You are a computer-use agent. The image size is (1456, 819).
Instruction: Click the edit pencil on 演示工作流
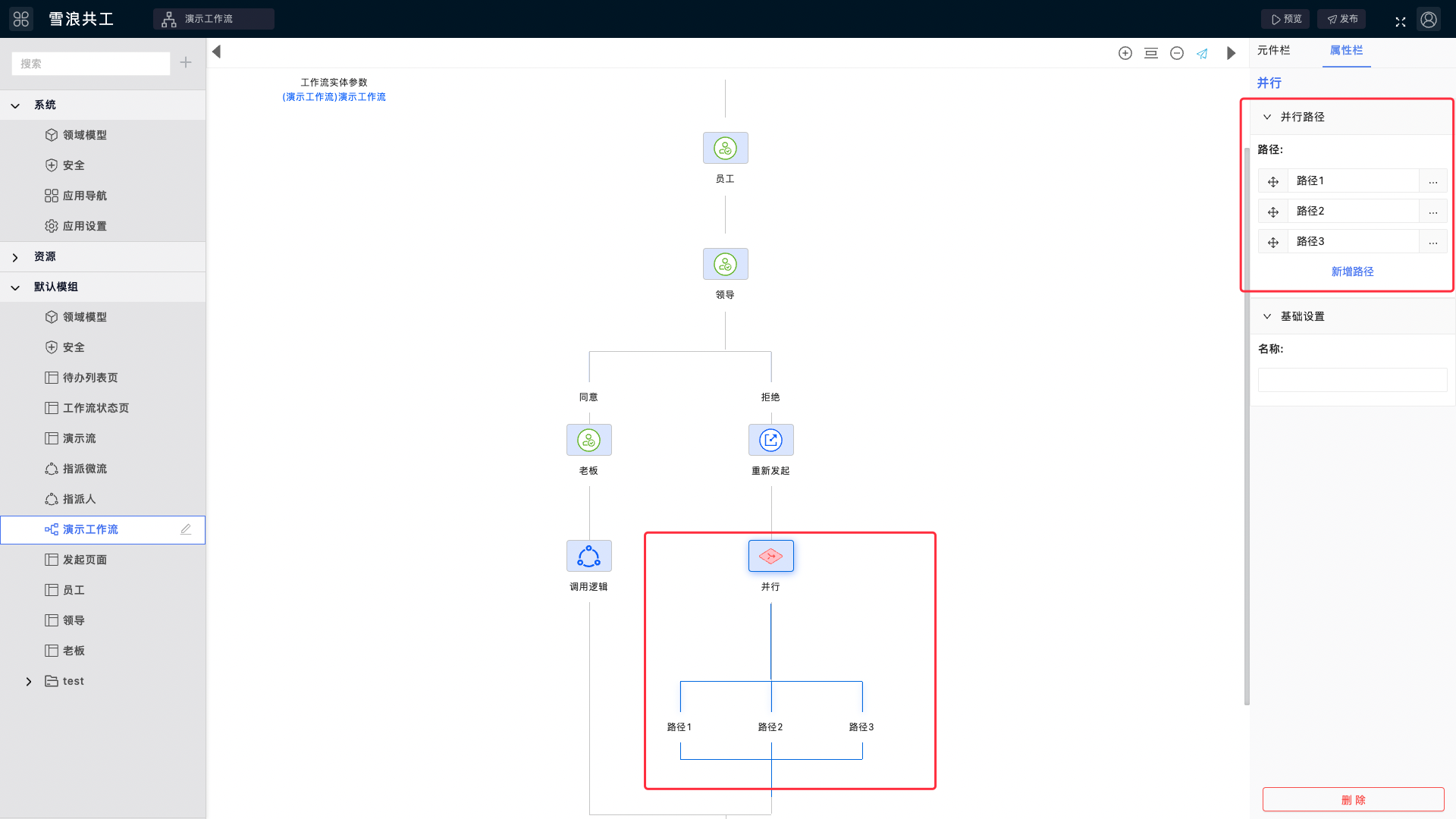click(x=186, y=529)
